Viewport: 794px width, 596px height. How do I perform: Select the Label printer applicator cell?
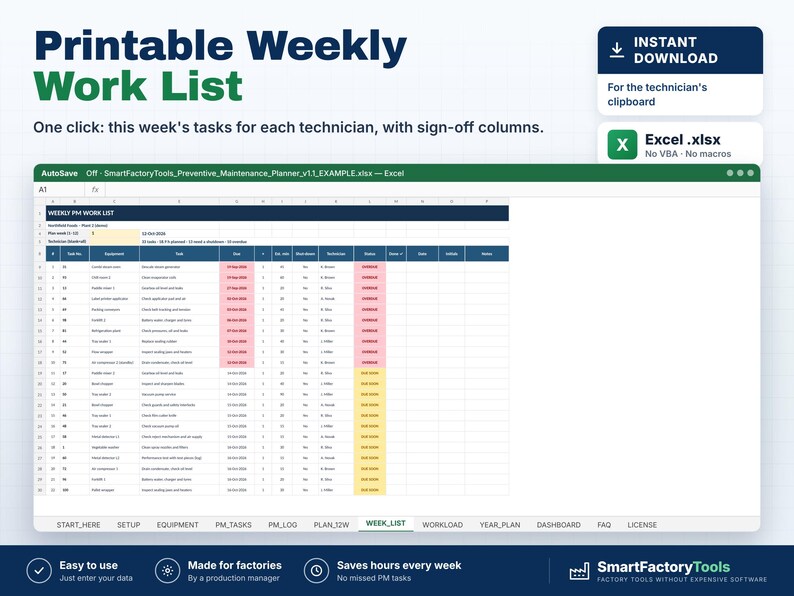(x=114, y=299)
